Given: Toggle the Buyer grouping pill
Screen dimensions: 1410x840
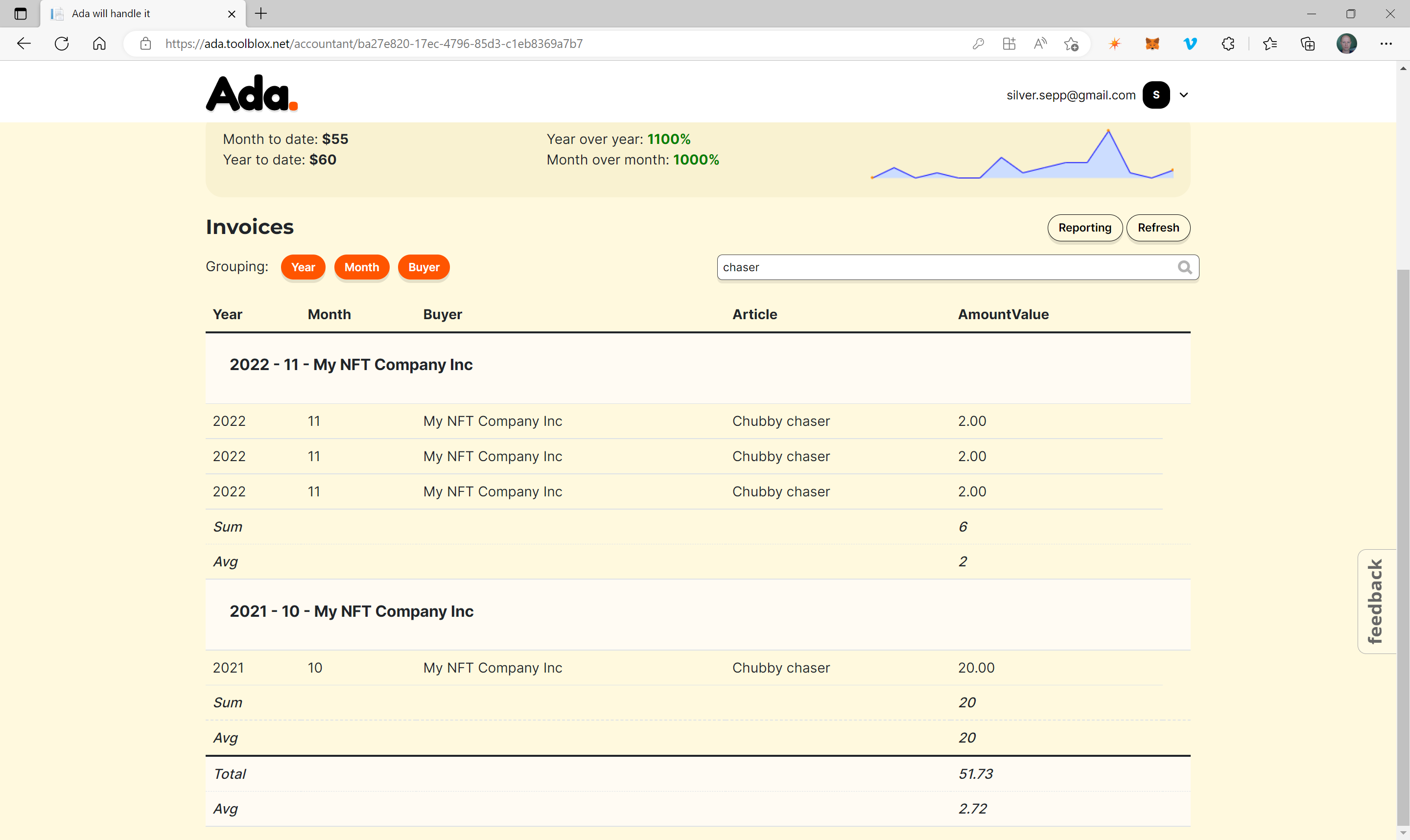Looking at the screenshot, I should [423, 267].
